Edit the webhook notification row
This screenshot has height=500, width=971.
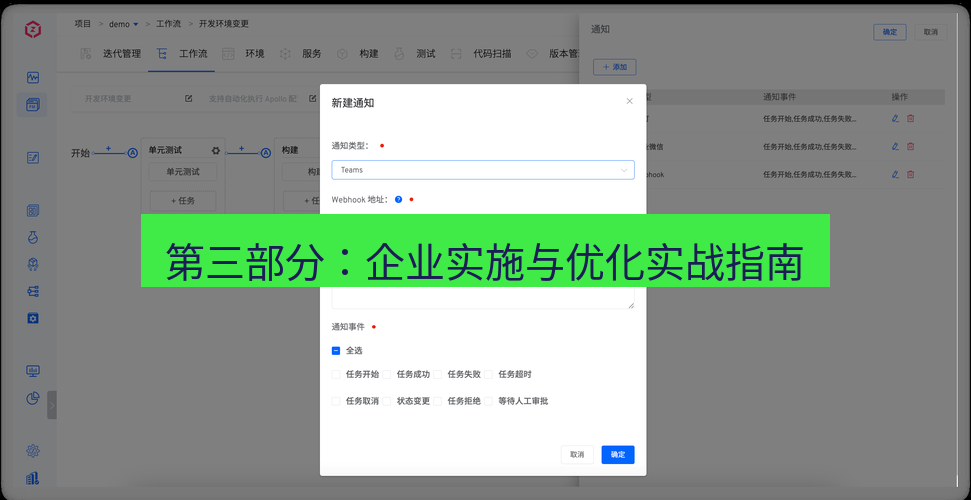[x=895, y=174]
